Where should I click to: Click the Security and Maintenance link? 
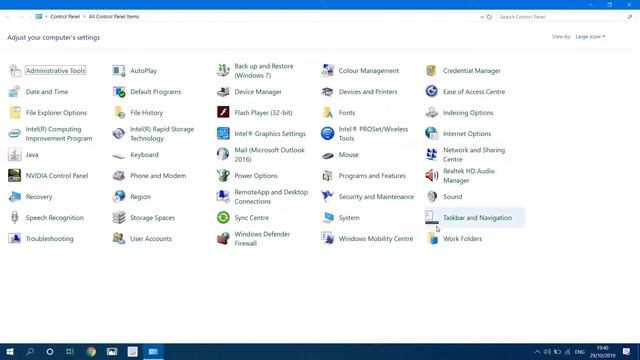376,197
